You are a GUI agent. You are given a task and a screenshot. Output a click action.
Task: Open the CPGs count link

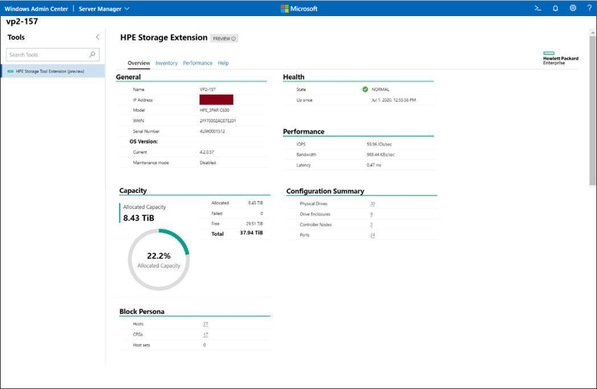(x=205, y=335)
